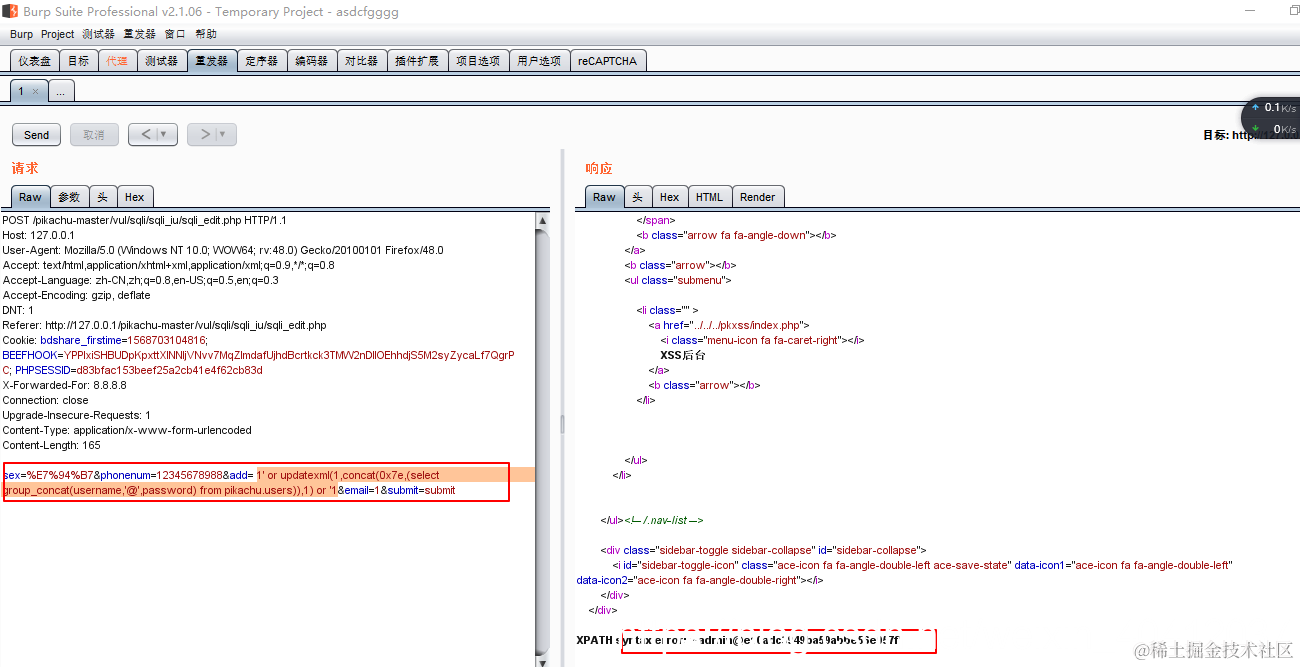Viewport: 1300px width, 667px height.
Task: Open the Burp menu
Action: [x=21, y=34]
